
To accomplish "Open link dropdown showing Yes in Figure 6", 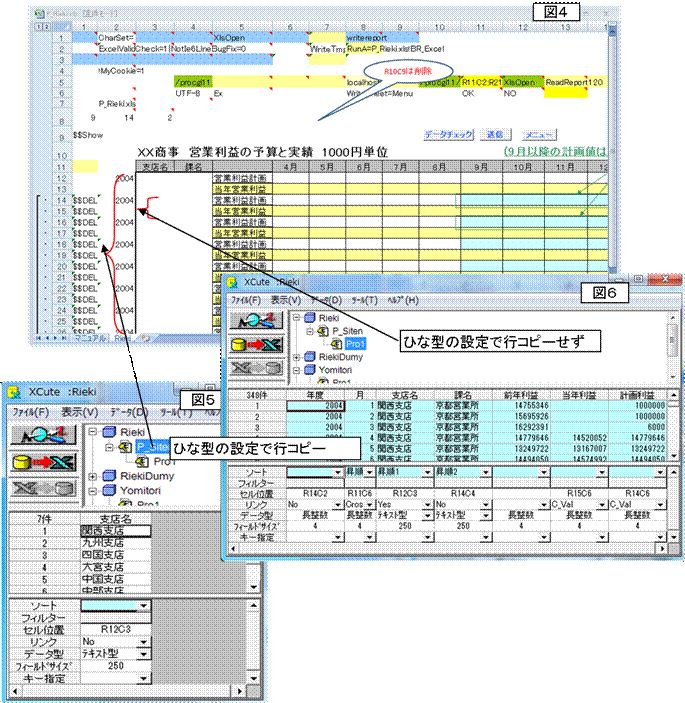I will click(x=427, y=504).
